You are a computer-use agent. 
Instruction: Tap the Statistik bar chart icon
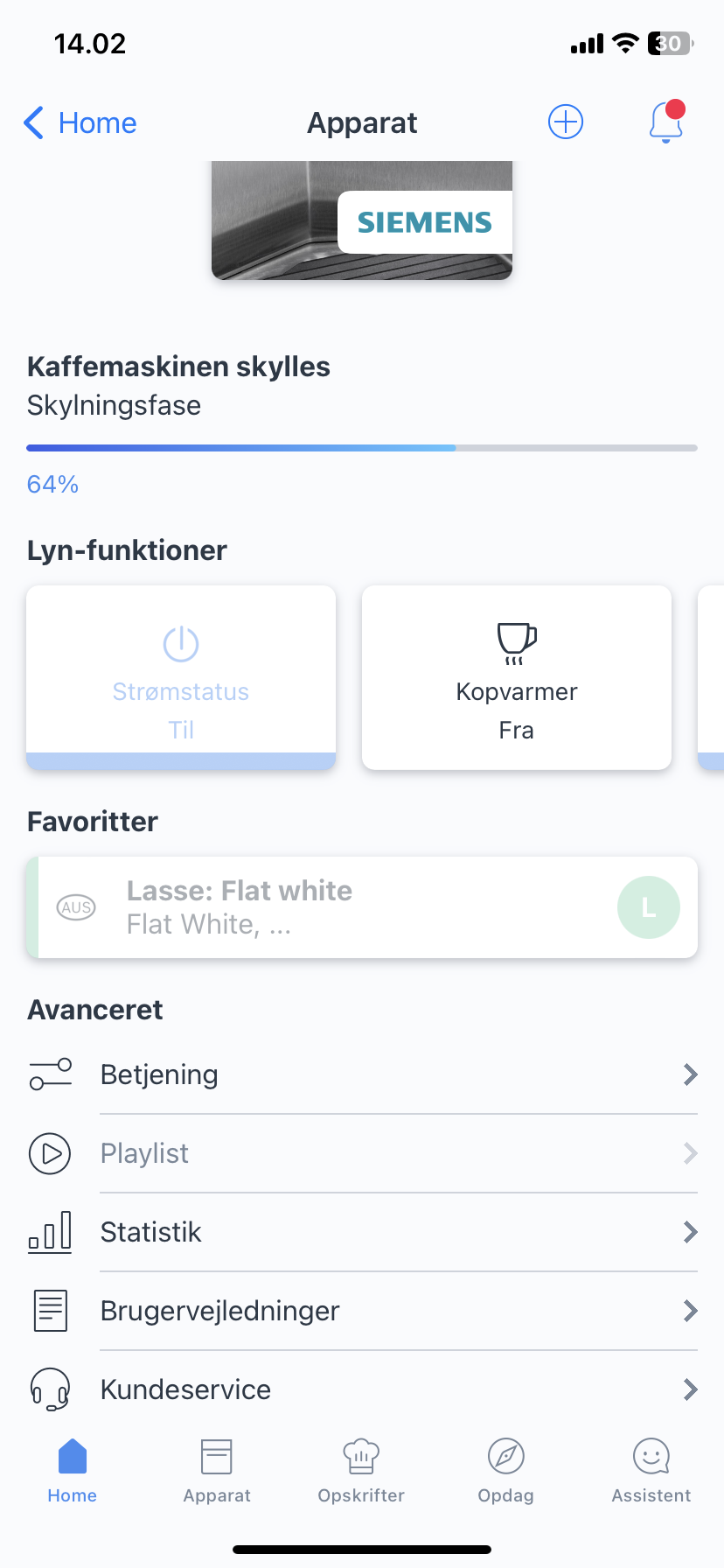50,1232
